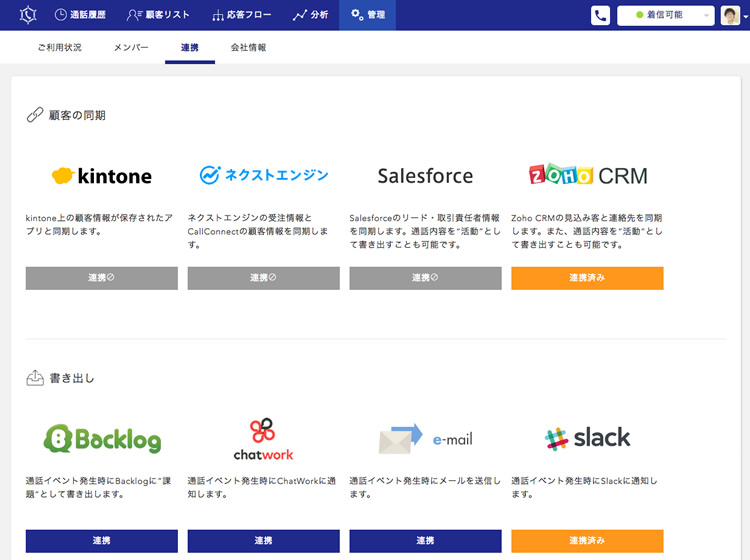Click the ネクストエンジン logo
Screen dimensions: 750x560
(264, 175)
